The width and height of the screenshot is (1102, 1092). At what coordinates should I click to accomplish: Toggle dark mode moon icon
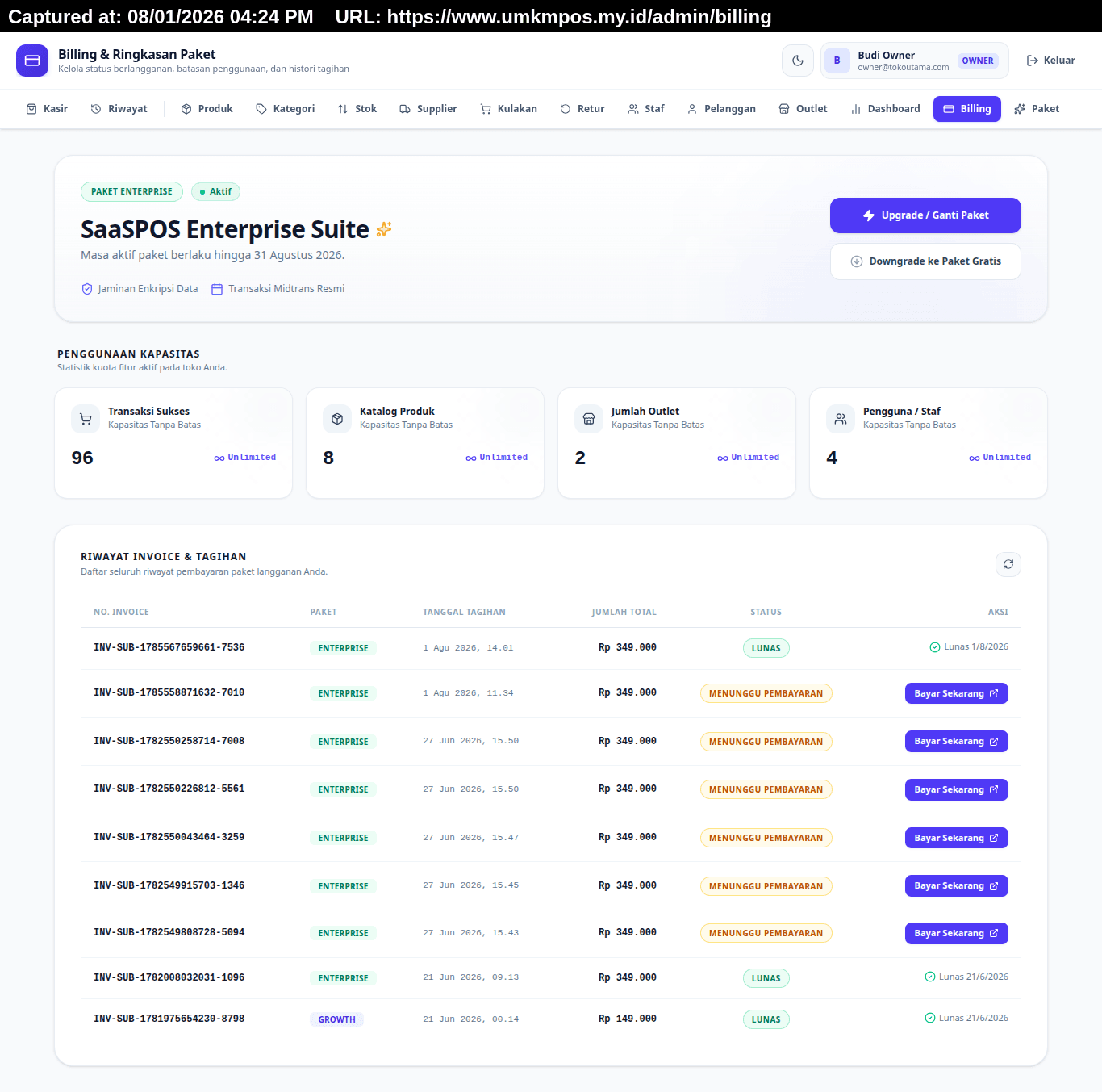click(x=798, y=61)
